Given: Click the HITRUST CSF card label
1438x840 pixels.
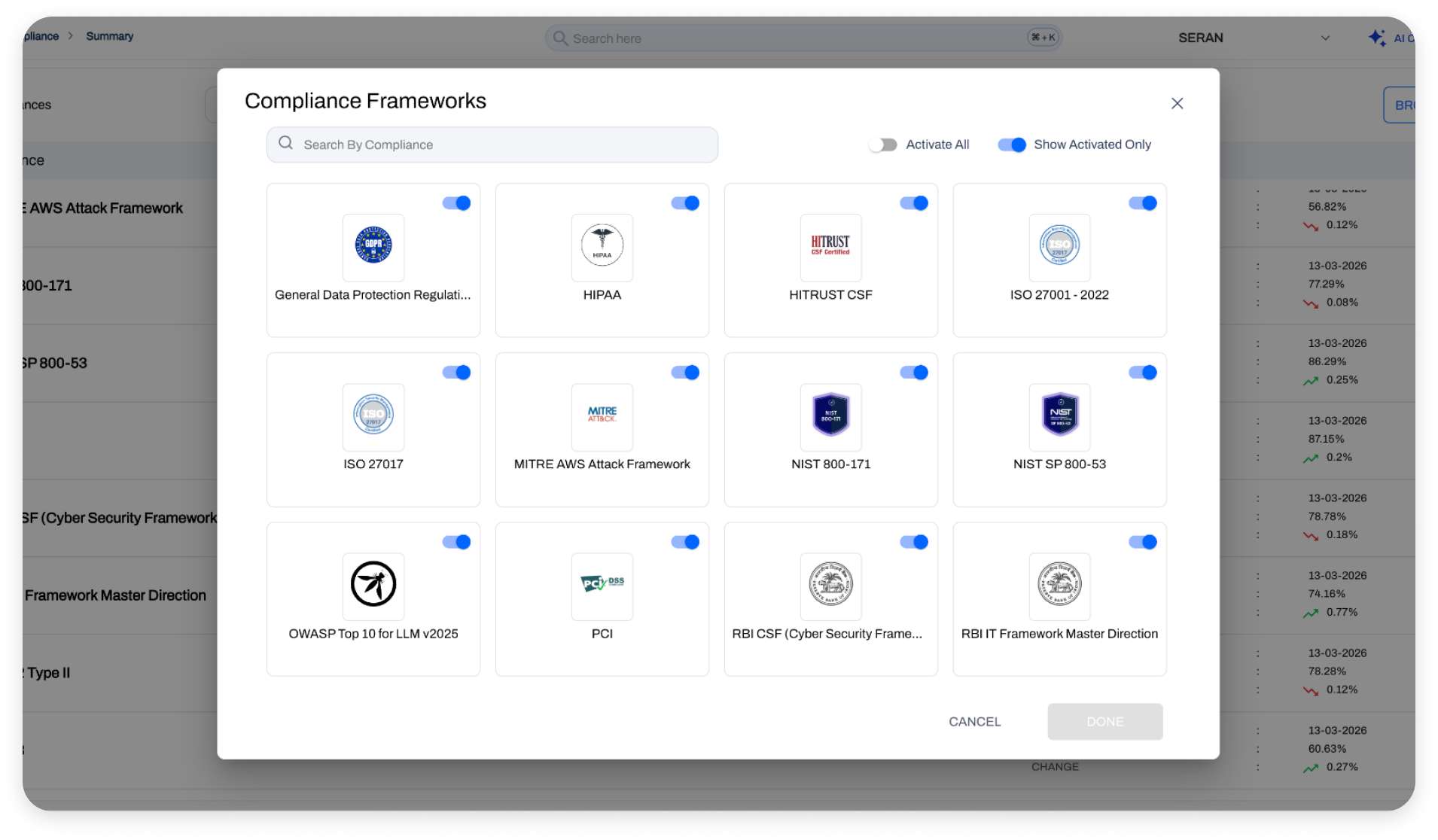Looking at the screenshot, I should [830, 295].
